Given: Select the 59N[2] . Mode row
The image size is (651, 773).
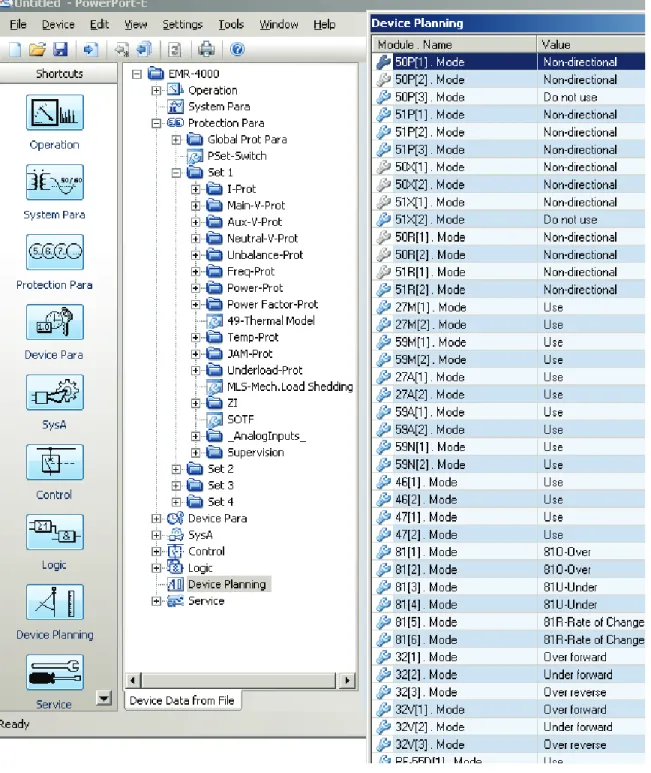Looking at the screenshot, I should (509, 465).
